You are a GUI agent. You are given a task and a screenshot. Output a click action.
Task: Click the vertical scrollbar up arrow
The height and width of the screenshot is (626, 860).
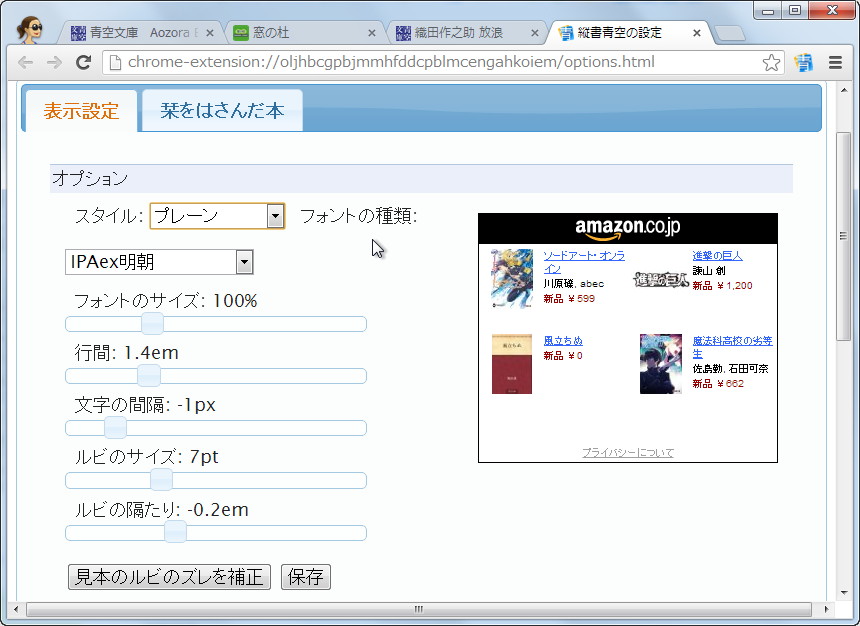844,90
